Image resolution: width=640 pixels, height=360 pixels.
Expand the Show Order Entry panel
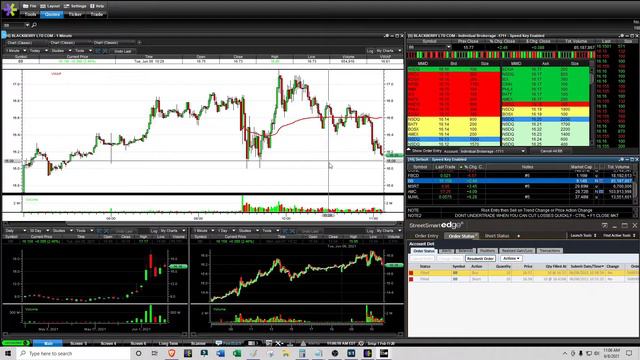(x=424, y=151)
